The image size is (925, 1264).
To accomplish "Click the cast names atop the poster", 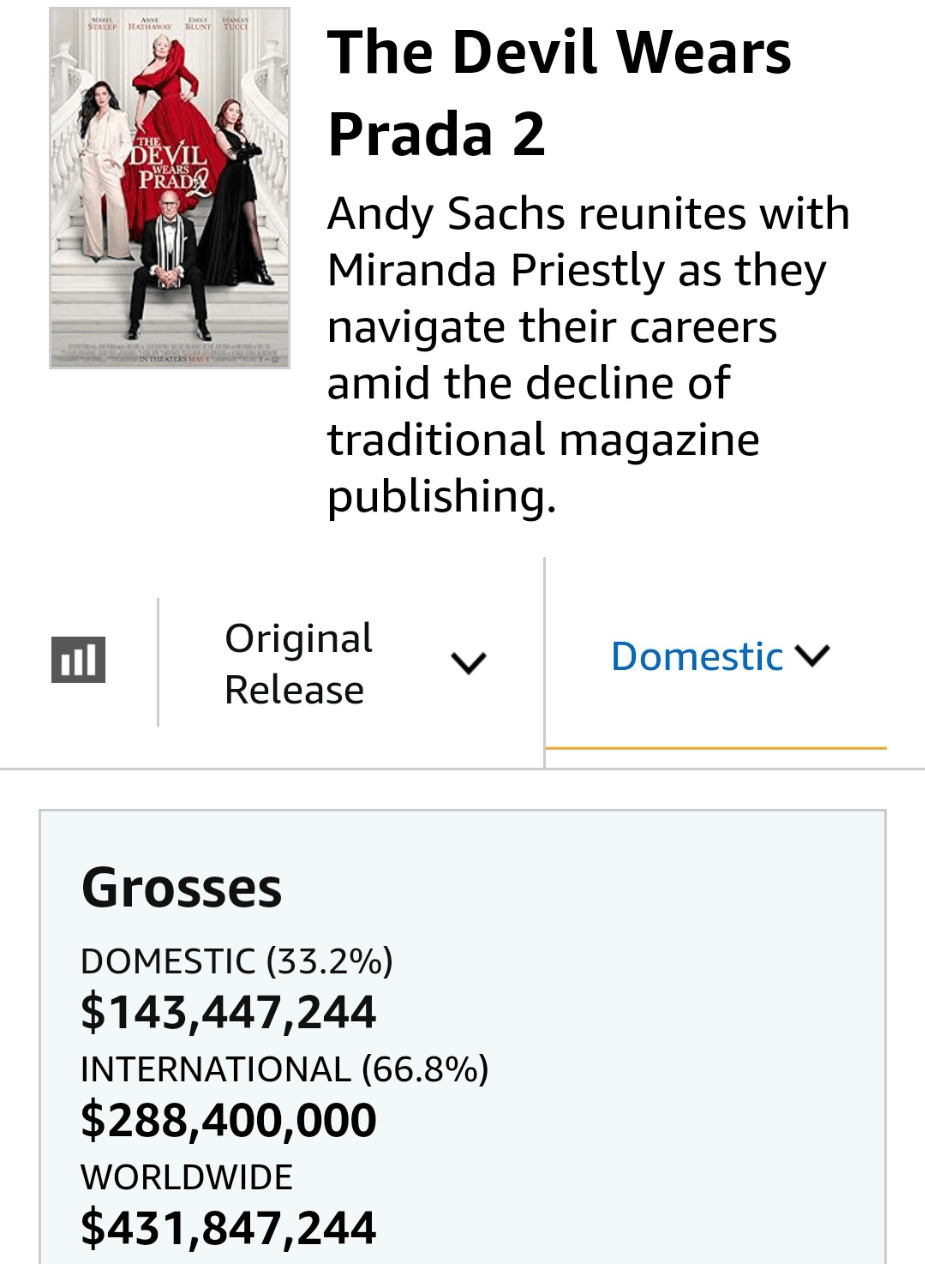I will click(x=170, y=22).
